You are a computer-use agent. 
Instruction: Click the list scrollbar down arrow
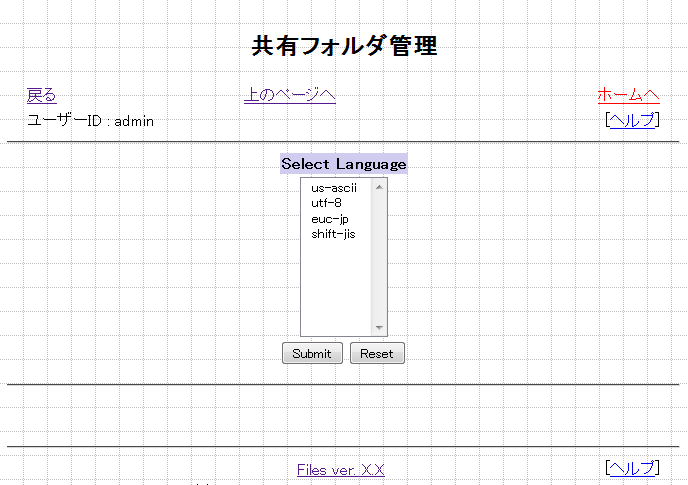click(379, 327)
